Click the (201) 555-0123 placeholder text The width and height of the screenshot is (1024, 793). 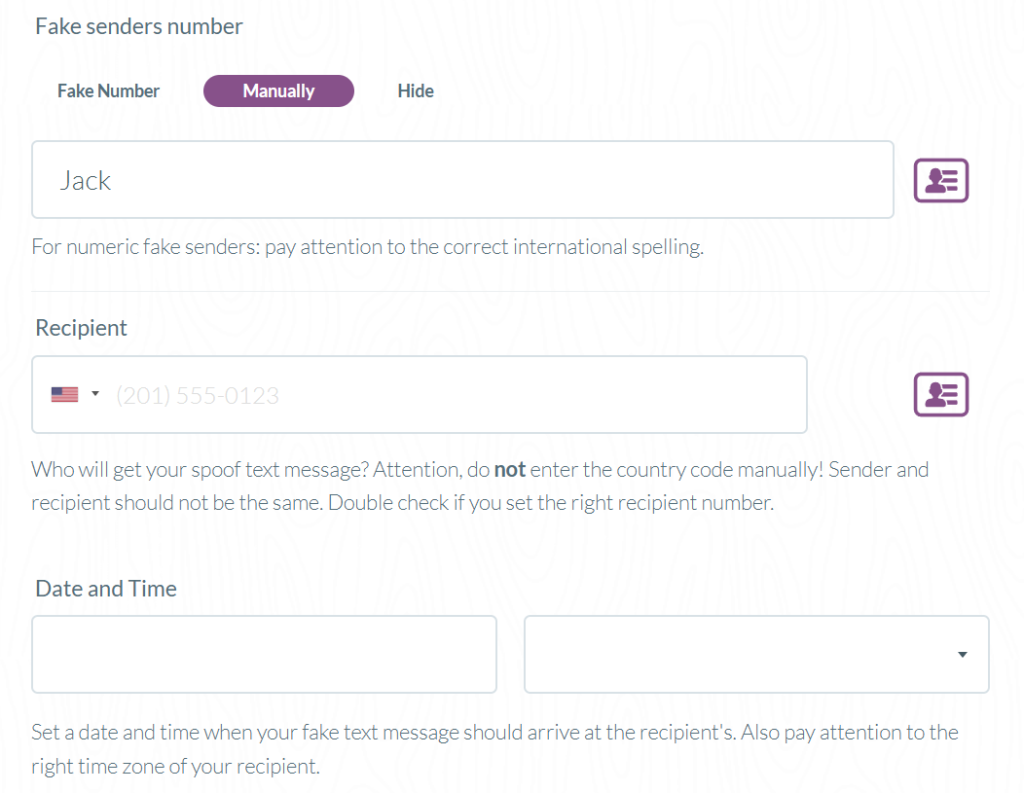[x=197, y=396]
